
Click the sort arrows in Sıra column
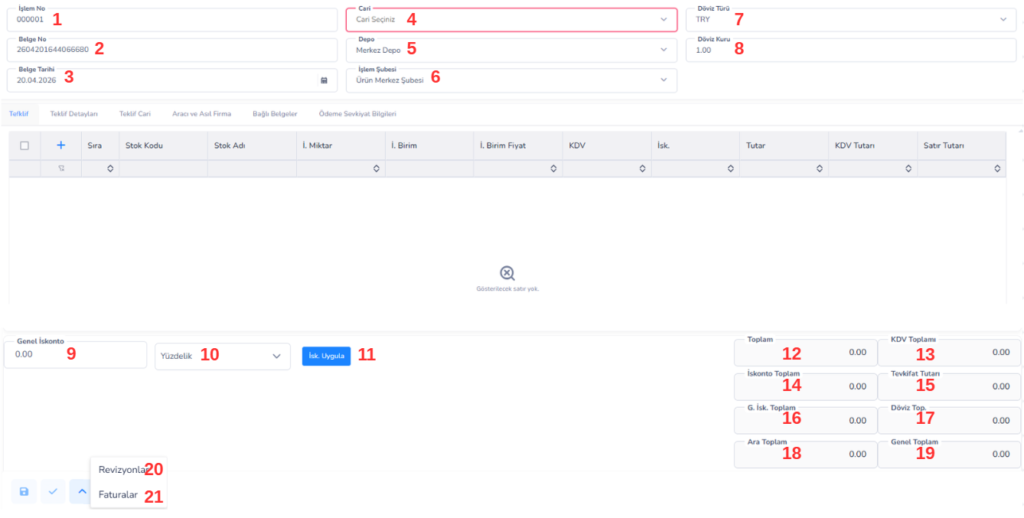pos(110,169)
